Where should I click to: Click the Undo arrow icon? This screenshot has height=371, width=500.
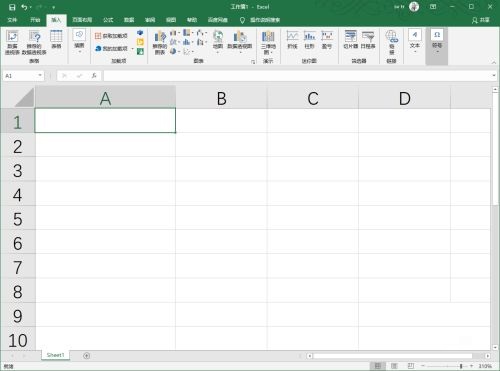tap(24, 7)
